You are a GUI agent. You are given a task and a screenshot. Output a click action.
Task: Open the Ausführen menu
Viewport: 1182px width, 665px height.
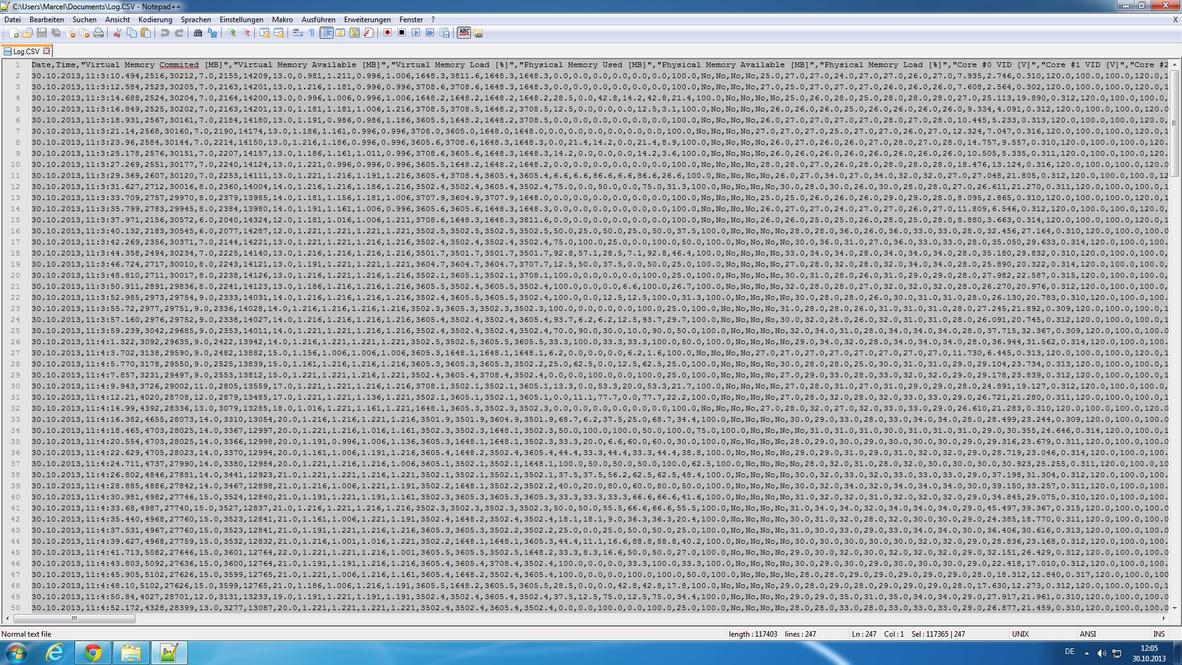[318, 20]
